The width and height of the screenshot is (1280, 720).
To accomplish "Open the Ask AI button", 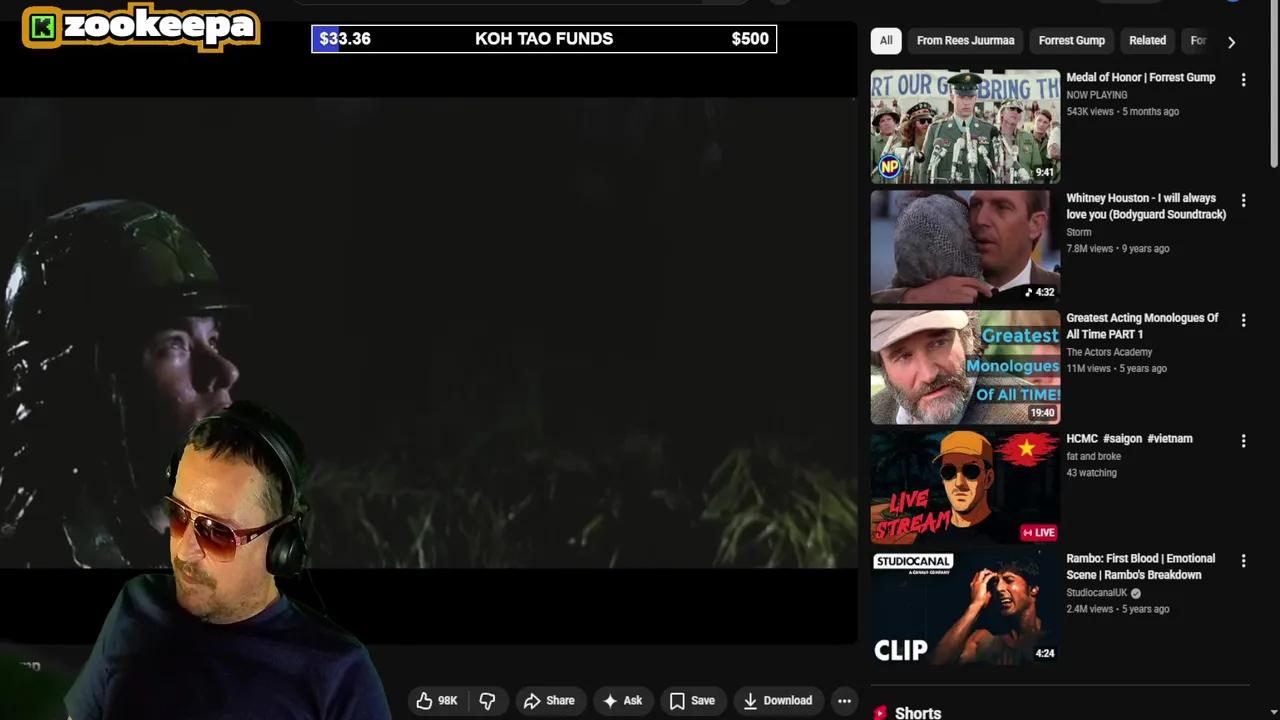I will tap(622, 701).
